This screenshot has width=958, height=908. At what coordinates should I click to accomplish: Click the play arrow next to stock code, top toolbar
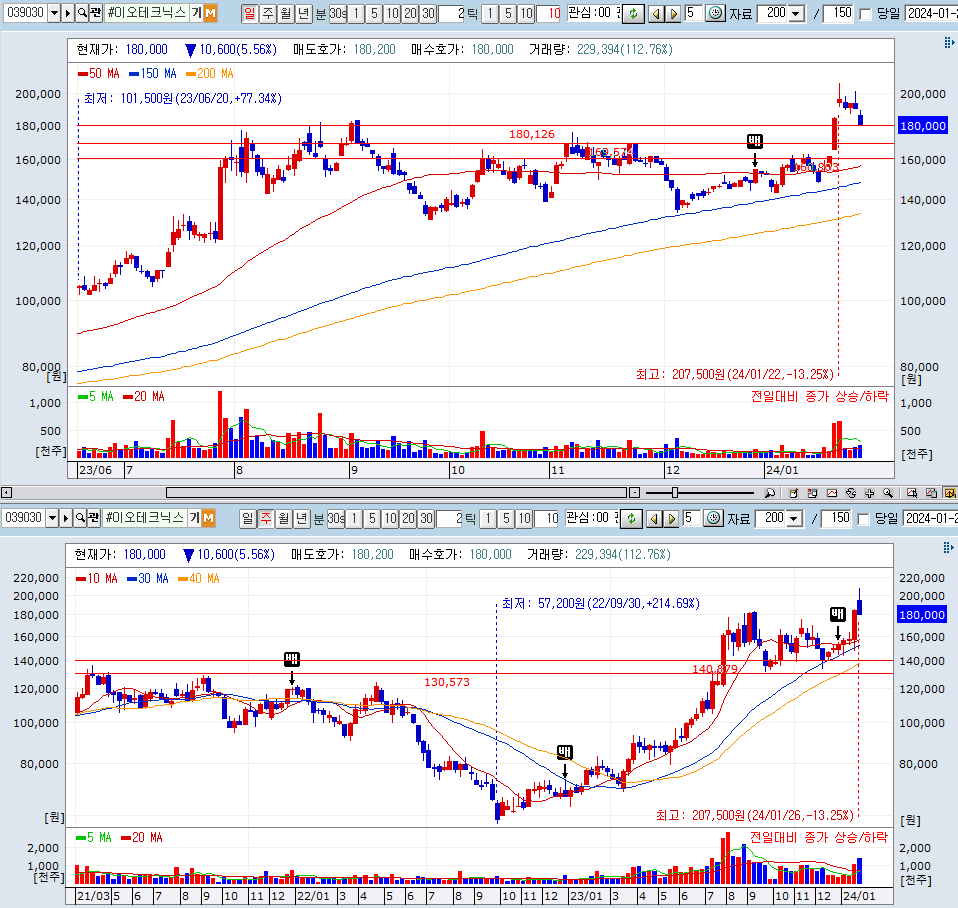click(x=68, y=13)
